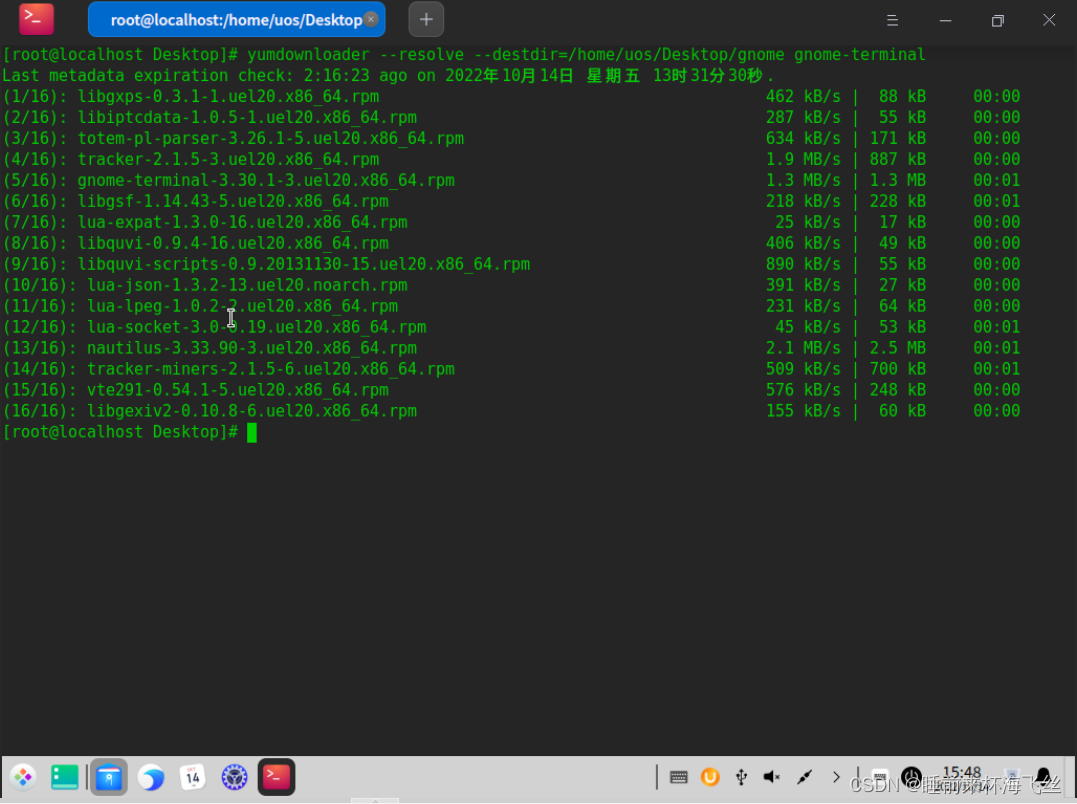Open the Calendar app showing date 14

click(x=192, y=777)
